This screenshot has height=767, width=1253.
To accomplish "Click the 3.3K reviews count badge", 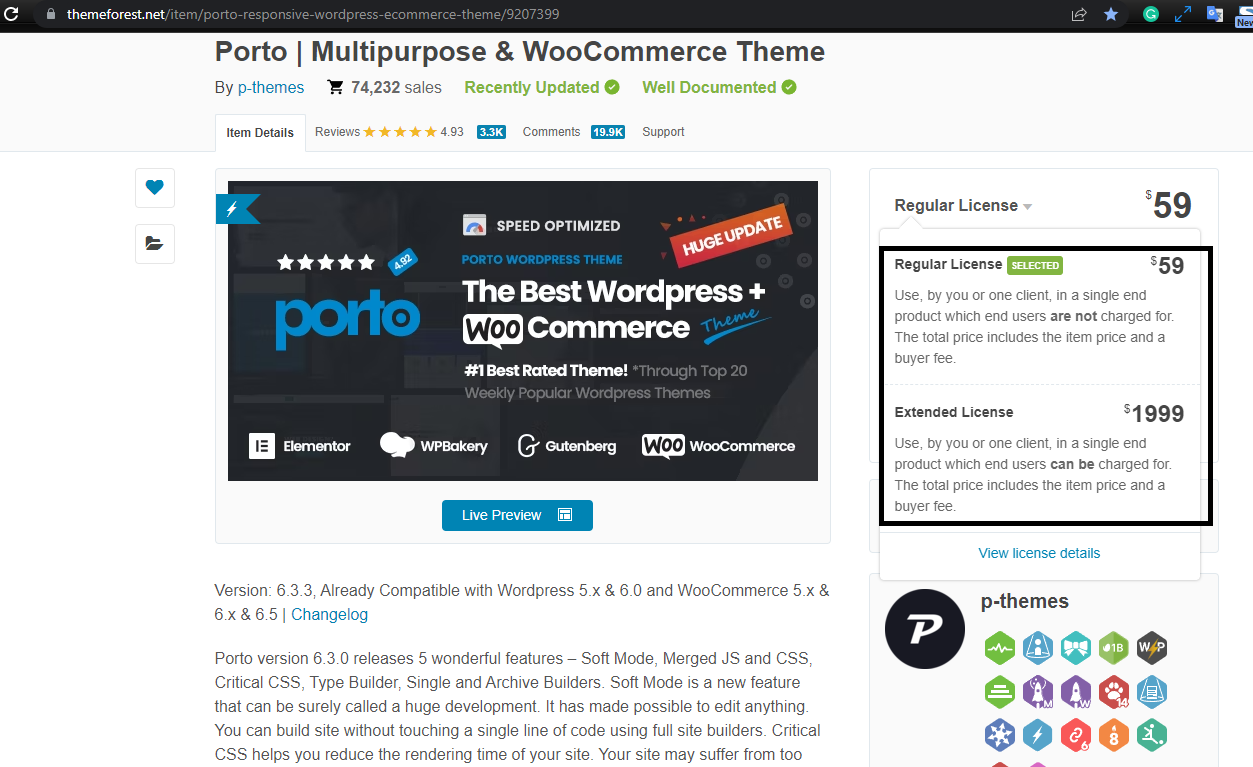I will (x=491, y=132).
